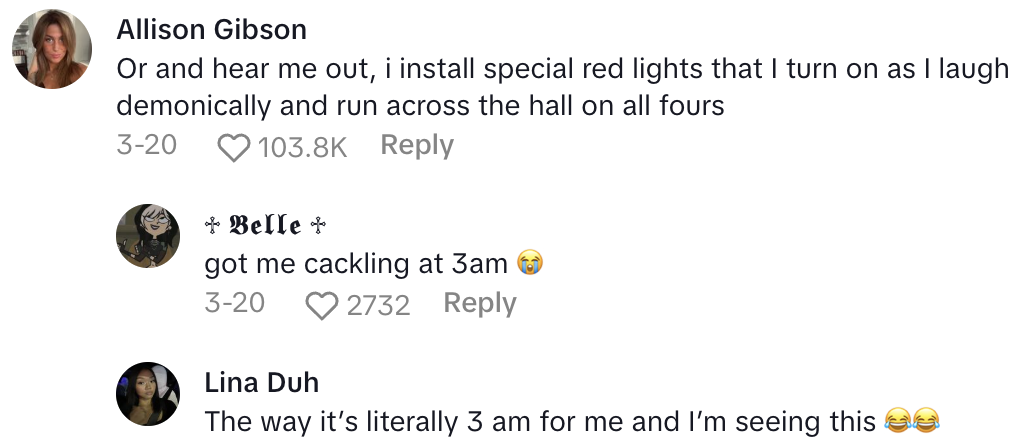Click the 2732 like count
The image size is (1026, 448).
[378, 306]
